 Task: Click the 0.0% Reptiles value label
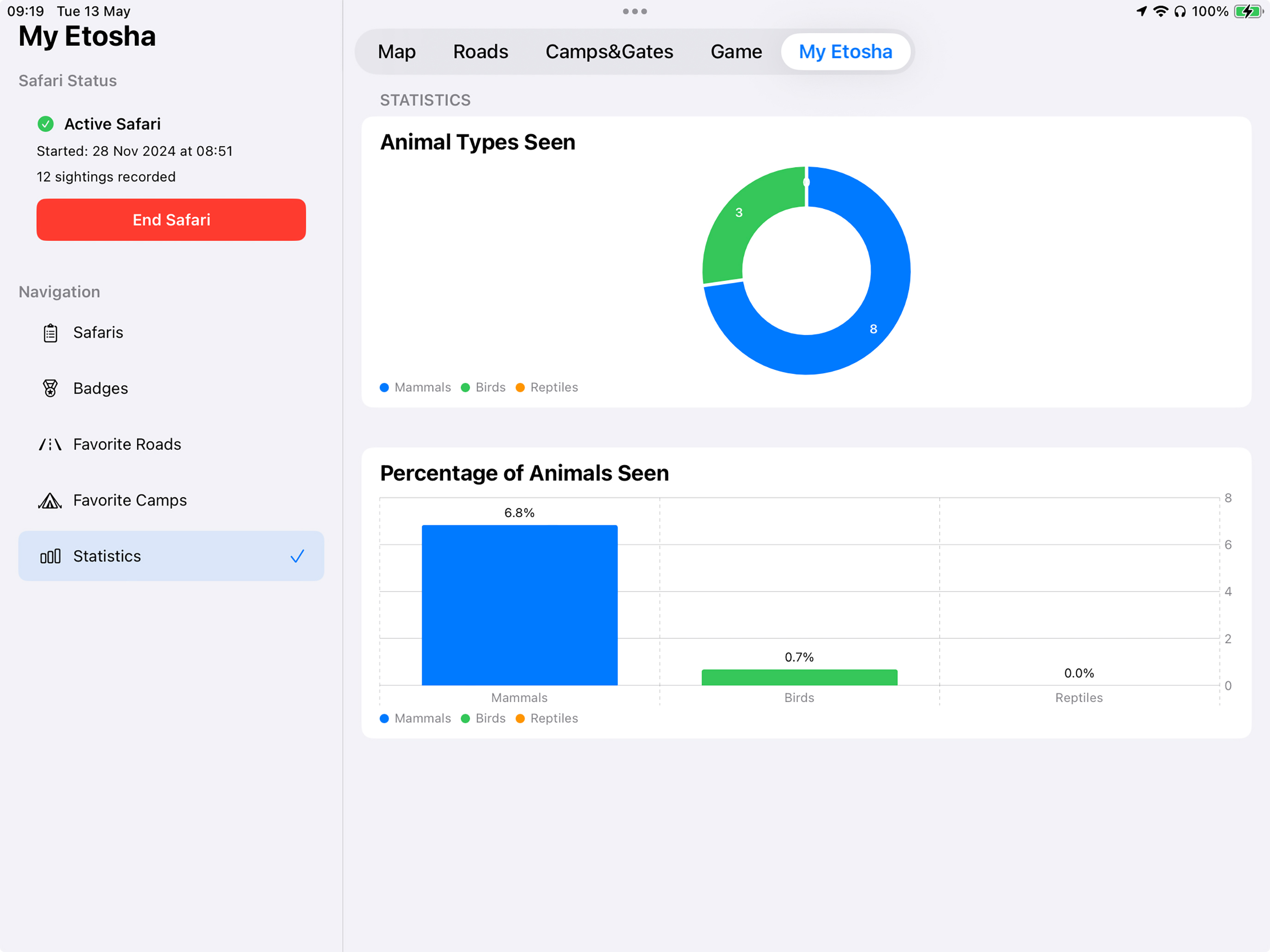1079,673
